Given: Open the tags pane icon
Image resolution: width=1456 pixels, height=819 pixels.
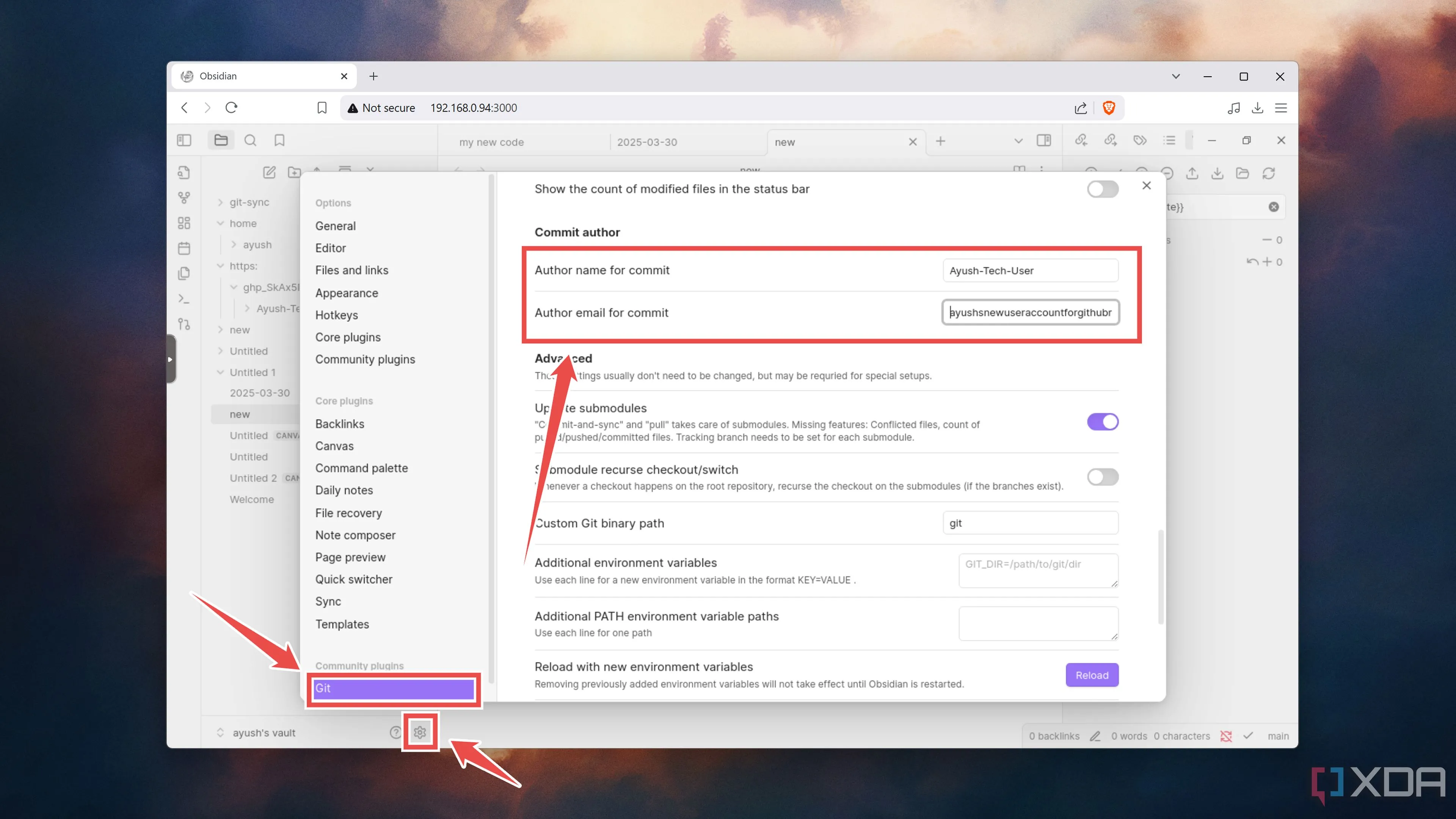Looking at the screenshot, I should 1140,140.
